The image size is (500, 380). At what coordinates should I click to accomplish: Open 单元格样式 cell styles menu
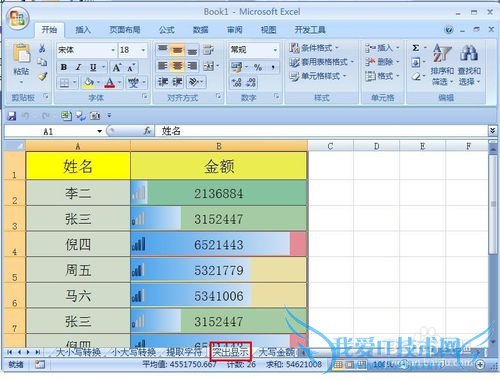[x=318, y=76]
